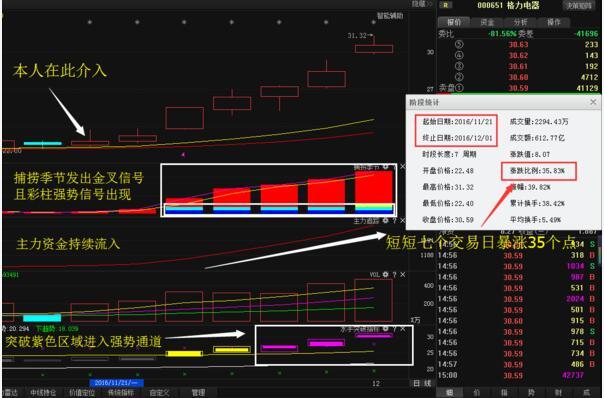Viewport: 604px width, 398px height.
Task: Select the 14:57 trade row with 486
Action: [x=518, y=364]
